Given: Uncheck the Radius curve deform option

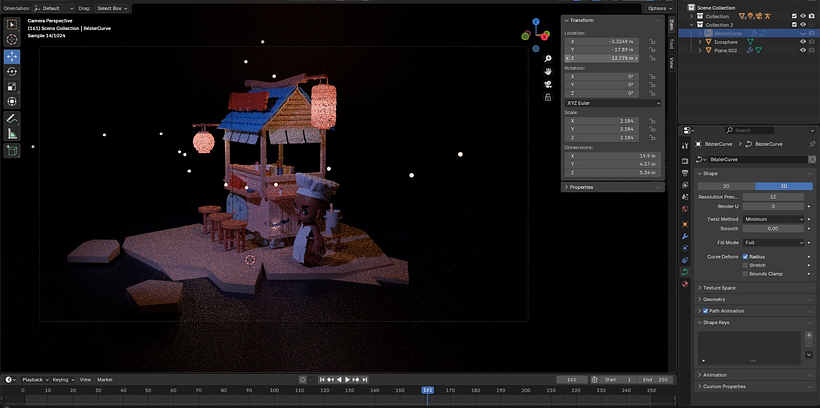Looking at the screenshot, I should [x=746, y=256].
